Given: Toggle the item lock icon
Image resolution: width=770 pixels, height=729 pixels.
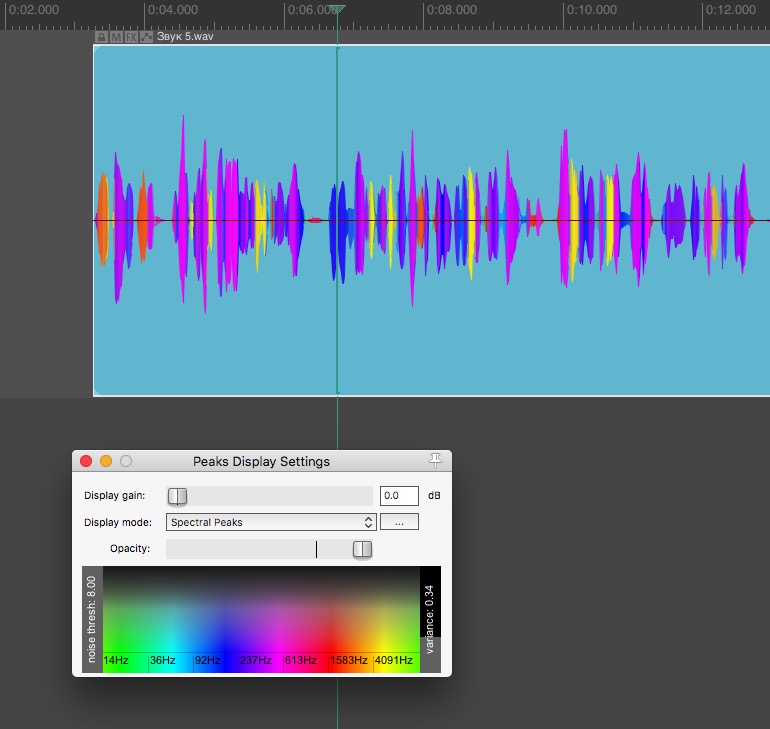Looking at the screenshot, I should click(101, 37).
